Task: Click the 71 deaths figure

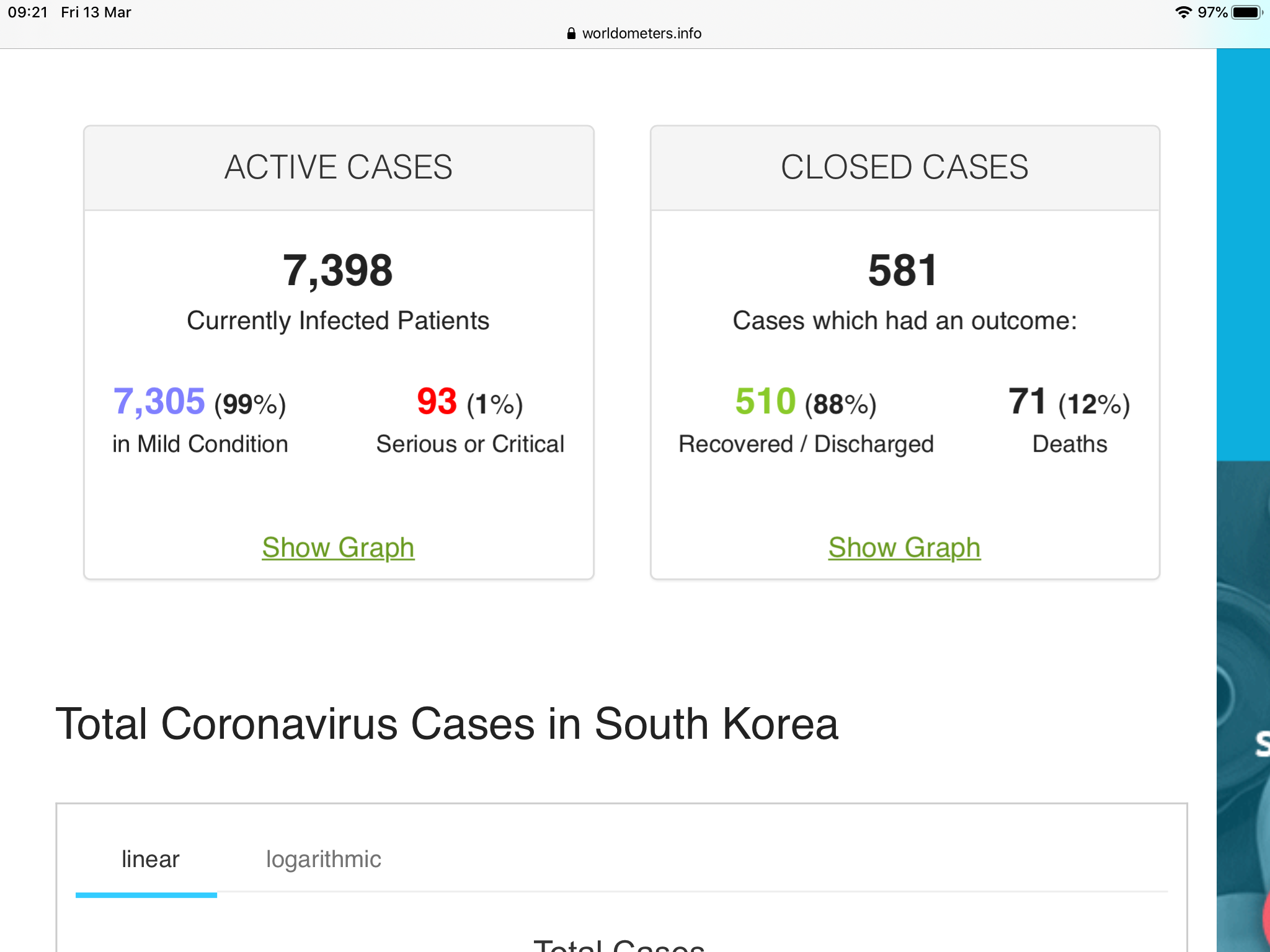Action: click(1027, 401)
